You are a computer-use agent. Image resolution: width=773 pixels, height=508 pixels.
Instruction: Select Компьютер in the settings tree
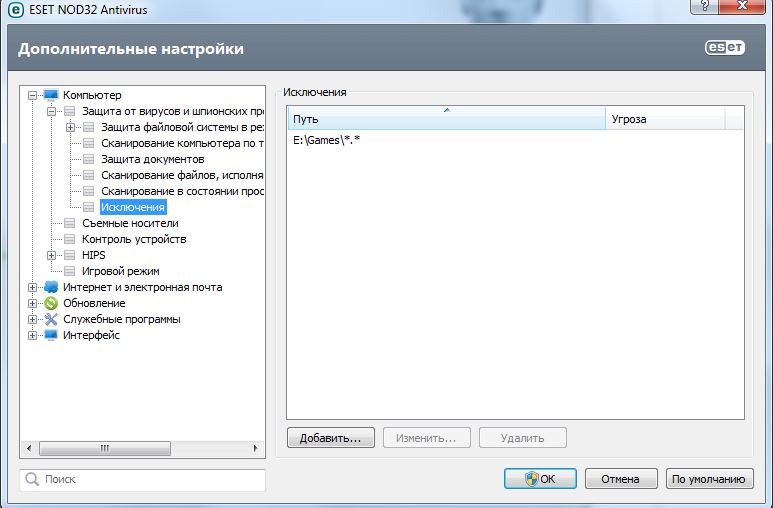tap(92, 95)
